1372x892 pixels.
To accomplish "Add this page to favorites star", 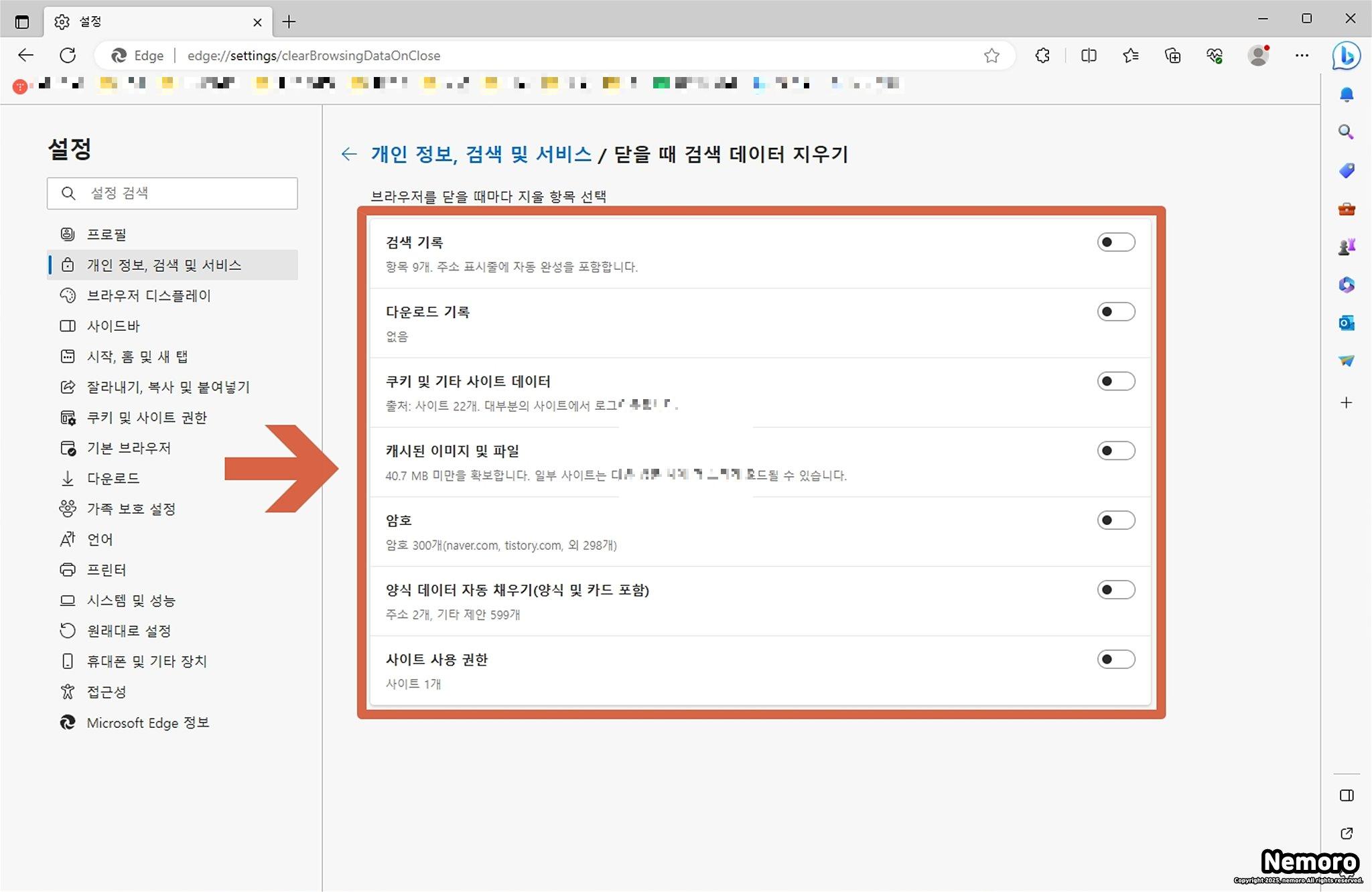I will coord(991,56).
